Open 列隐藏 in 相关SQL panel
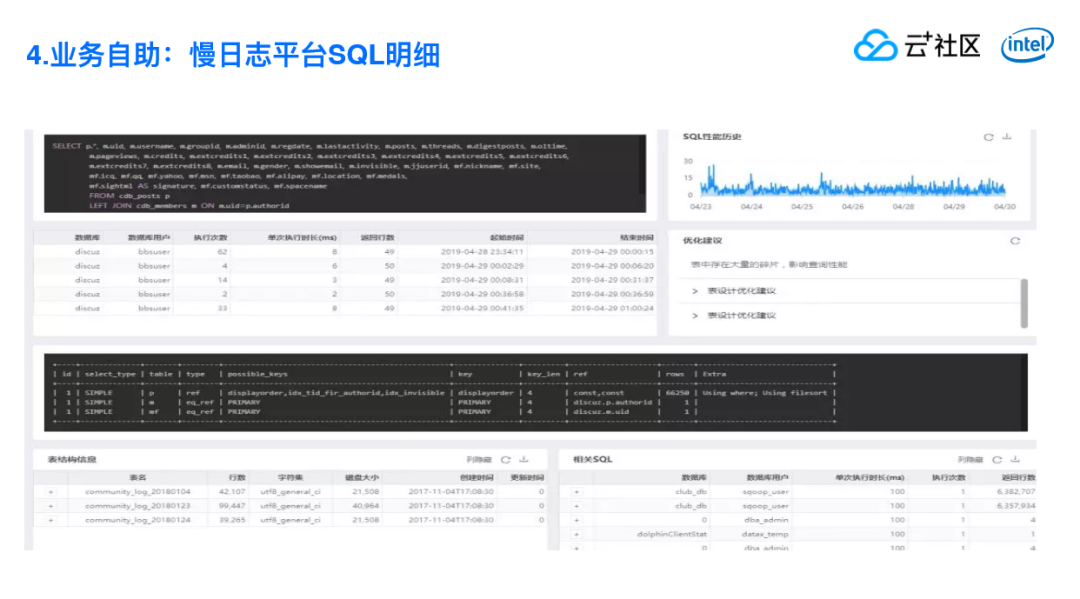The height and width of the screenshot is (599, 1080). (x=969, y=460)
